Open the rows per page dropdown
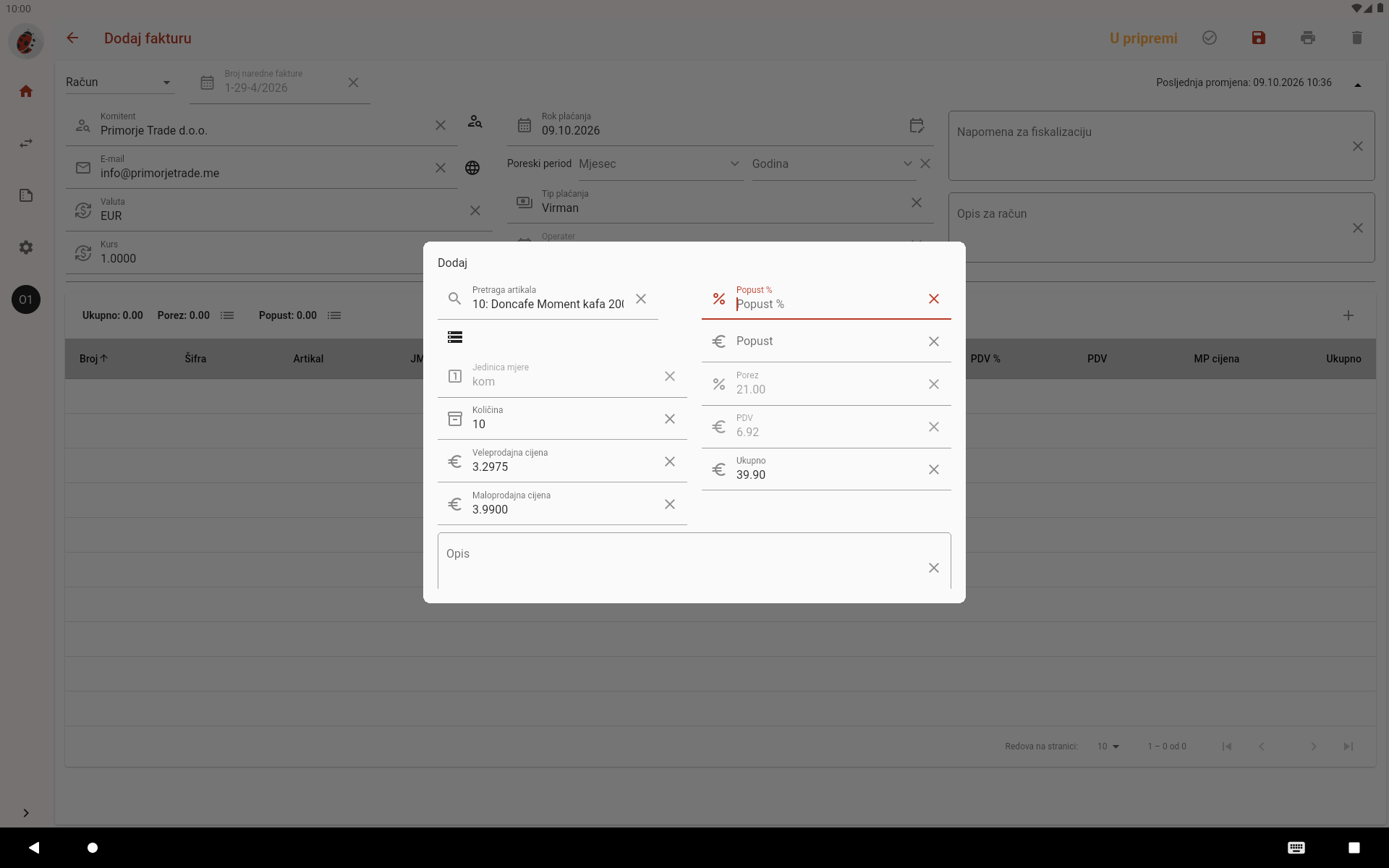The height and width of the screenshot is (868, 1389). tap(1108, 746)
